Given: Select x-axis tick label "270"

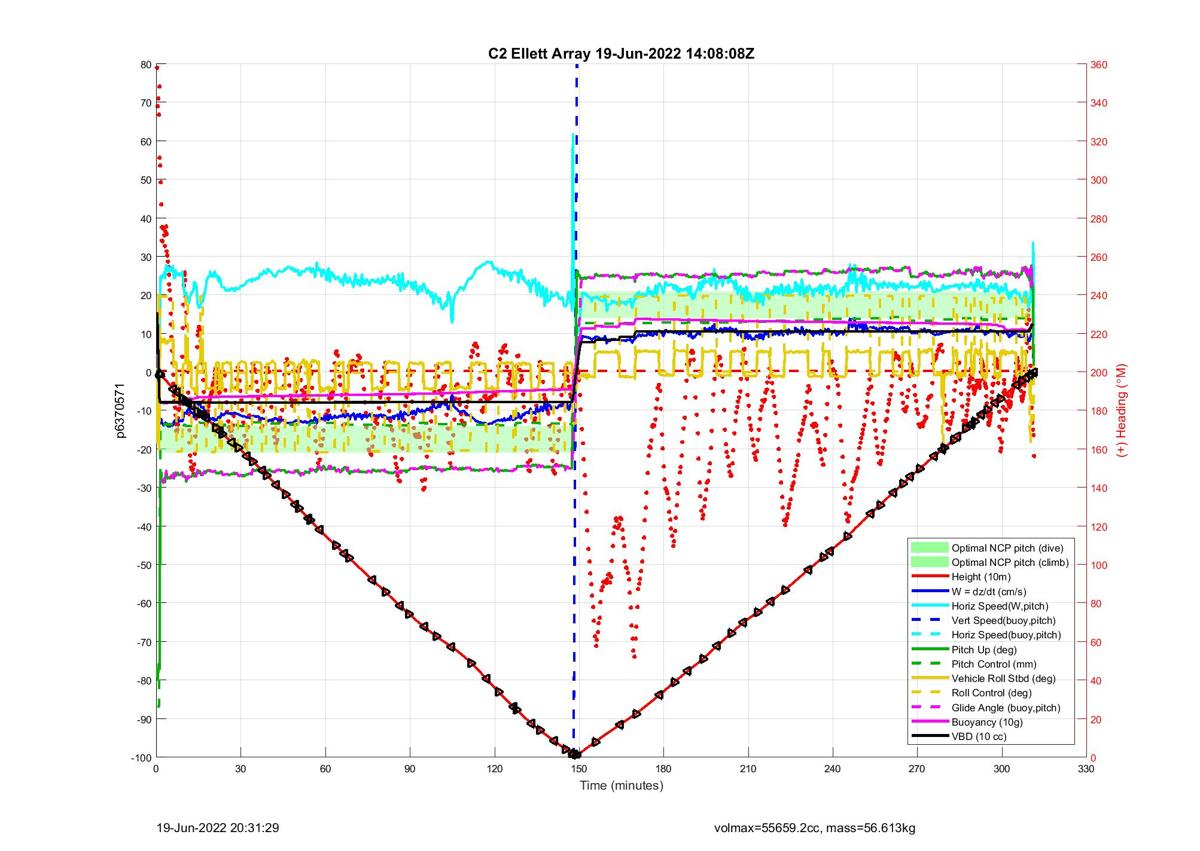Looking at the screenshot, I should tap(917, 768).
